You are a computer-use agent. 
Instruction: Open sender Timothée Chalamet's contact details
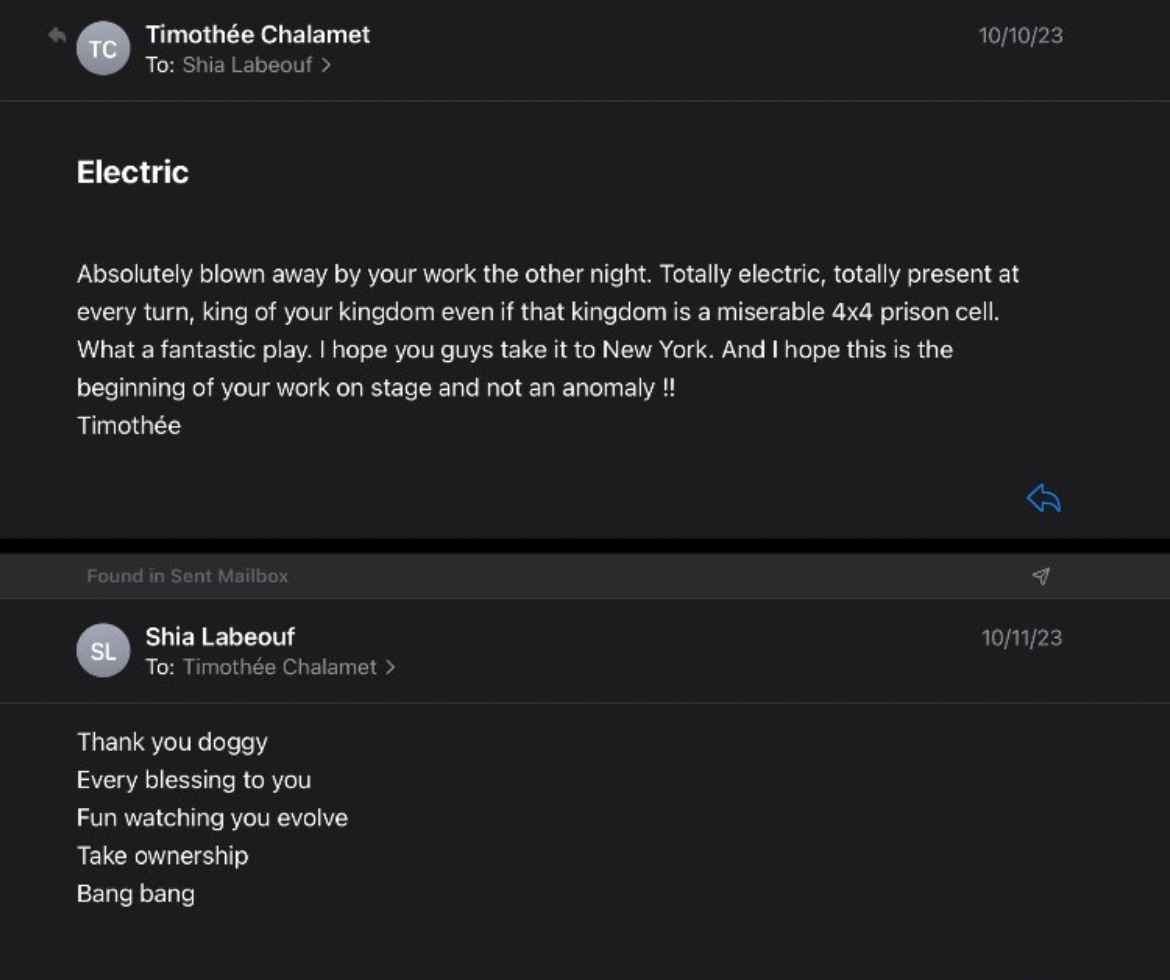point(257,34)
